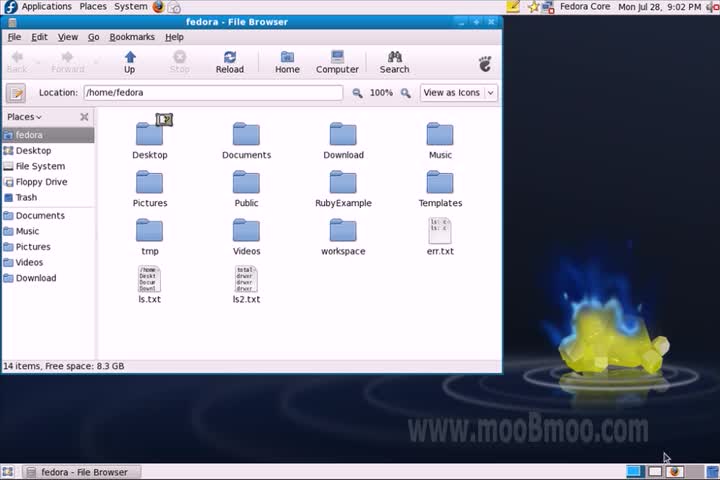This screenshot has width=720, height=480.
Task: Click the sticky notes icon in top panel
Action: pos(513,6)
